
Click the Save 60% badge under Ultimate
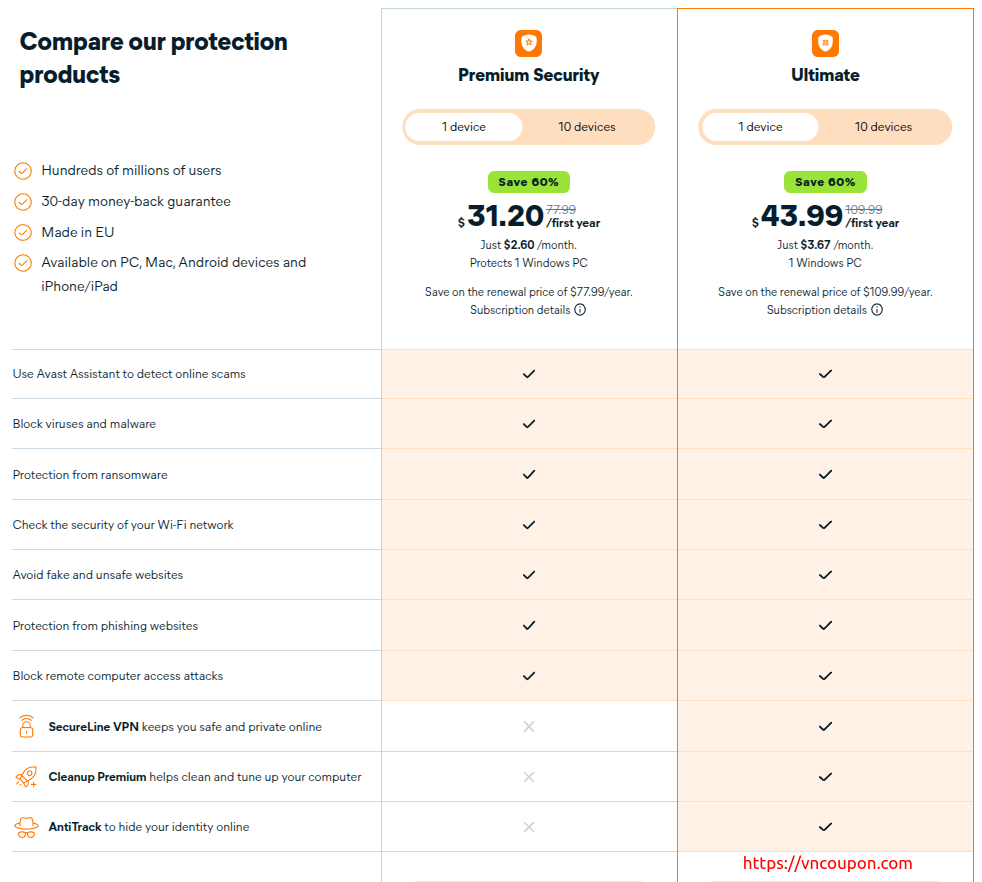(825, 182)
